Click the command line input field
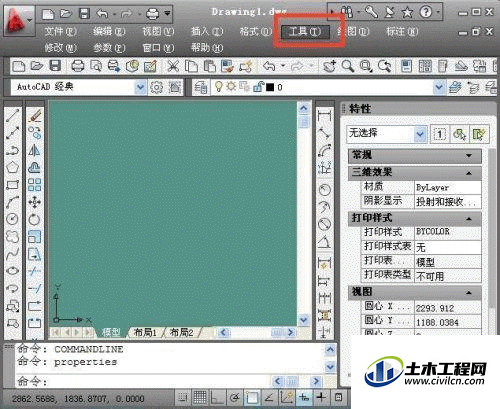Image resolution: width=500 pixels, height=409 pixels. (x=160, y=381)
